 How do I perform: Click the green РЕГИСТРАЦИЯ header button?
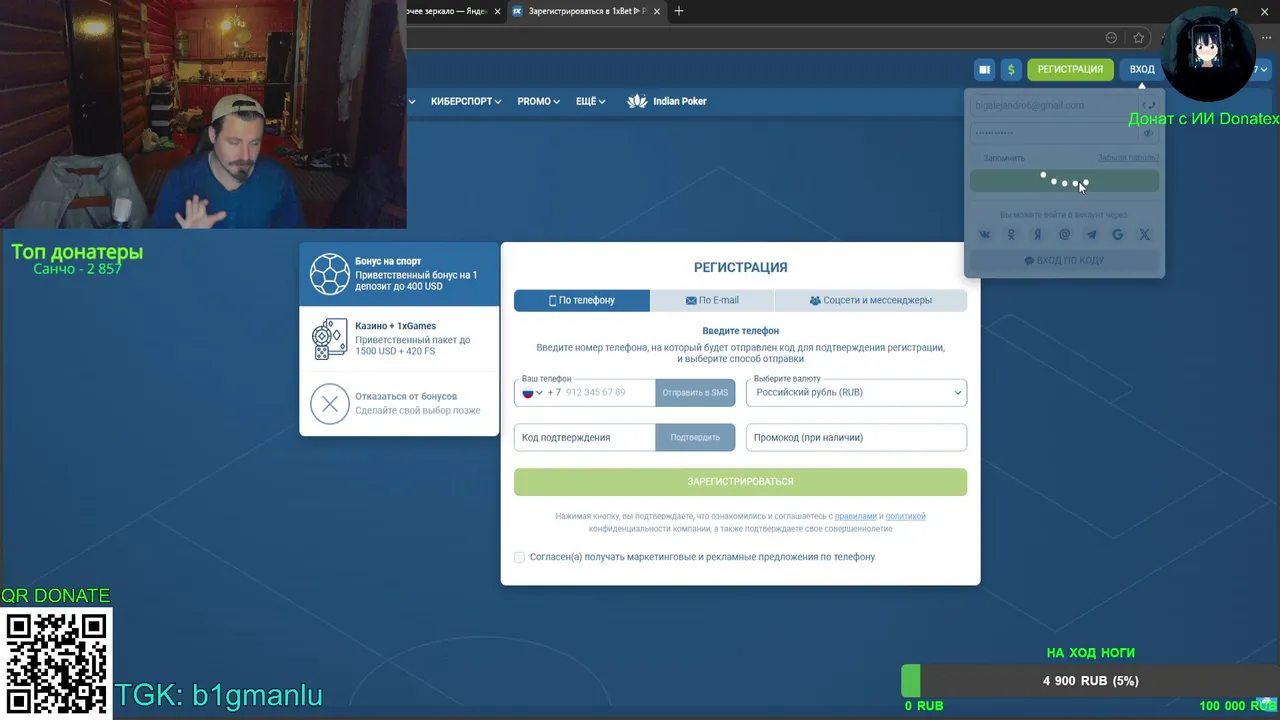(x=1070, y=69)
